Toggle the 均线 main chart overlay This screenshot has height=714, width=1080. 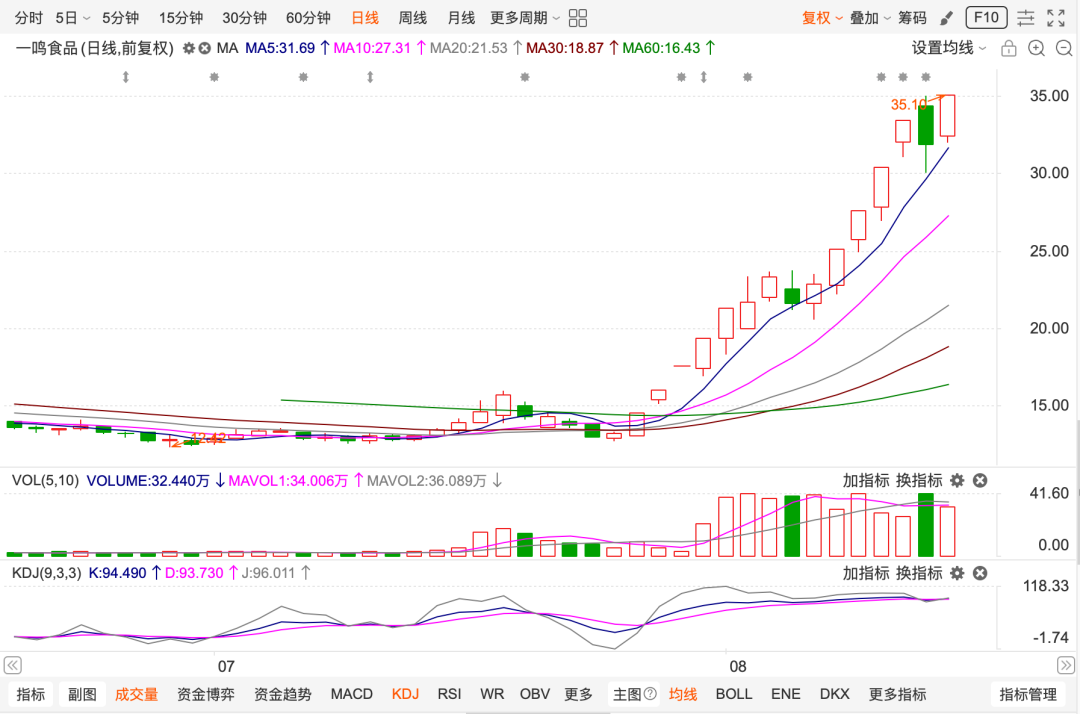click(x=683, y=694)
